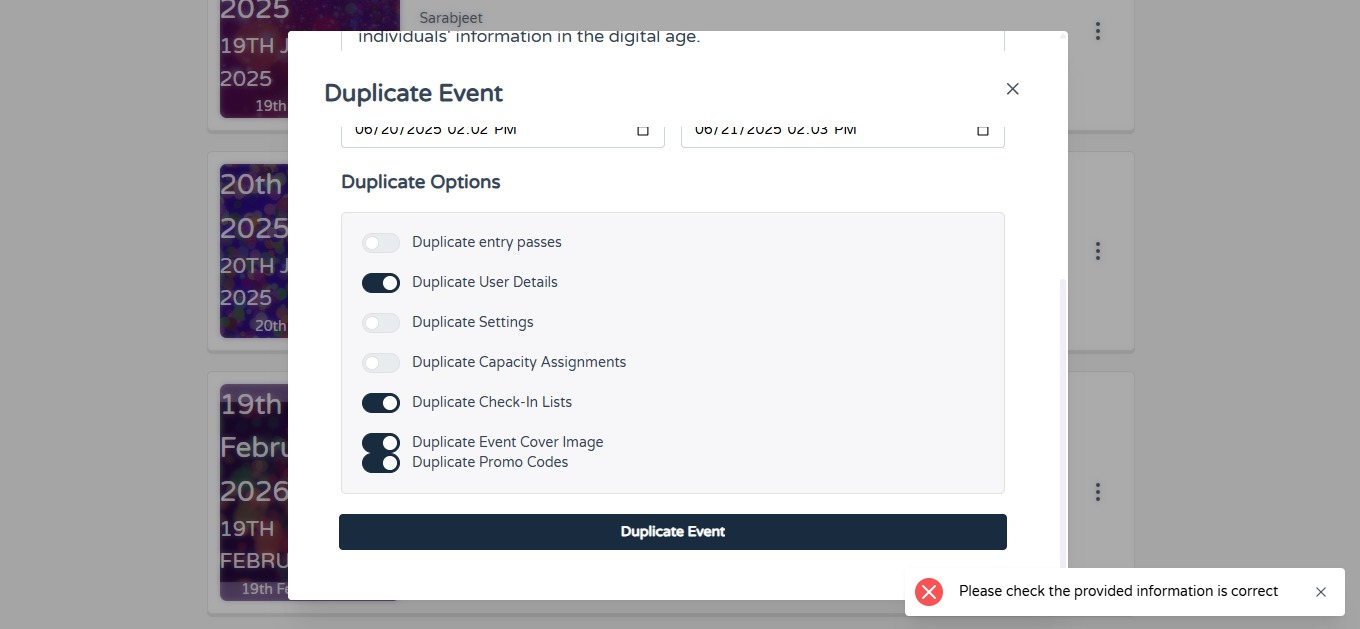Close the Duplicate Event dialog

[1012, 89]
